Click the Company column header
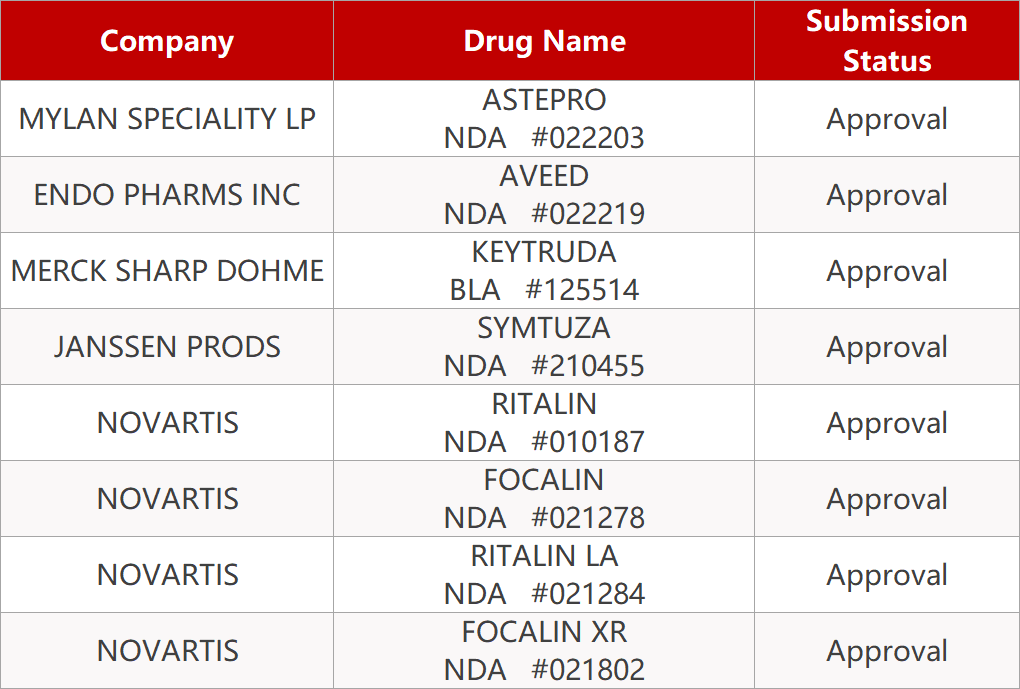The image size is (1020, 689). click(x=167, y=41)
